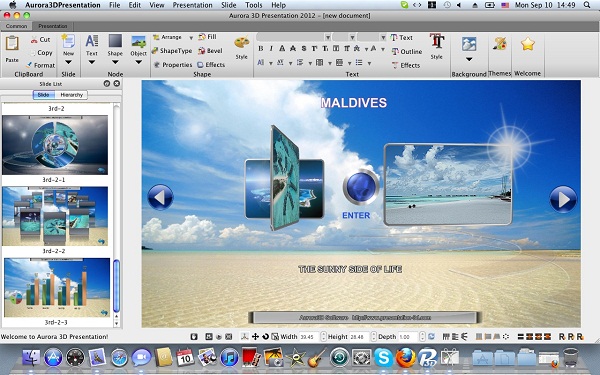600x375 pixels.
Task: Click the Cut button
Action: coord(41,39)
